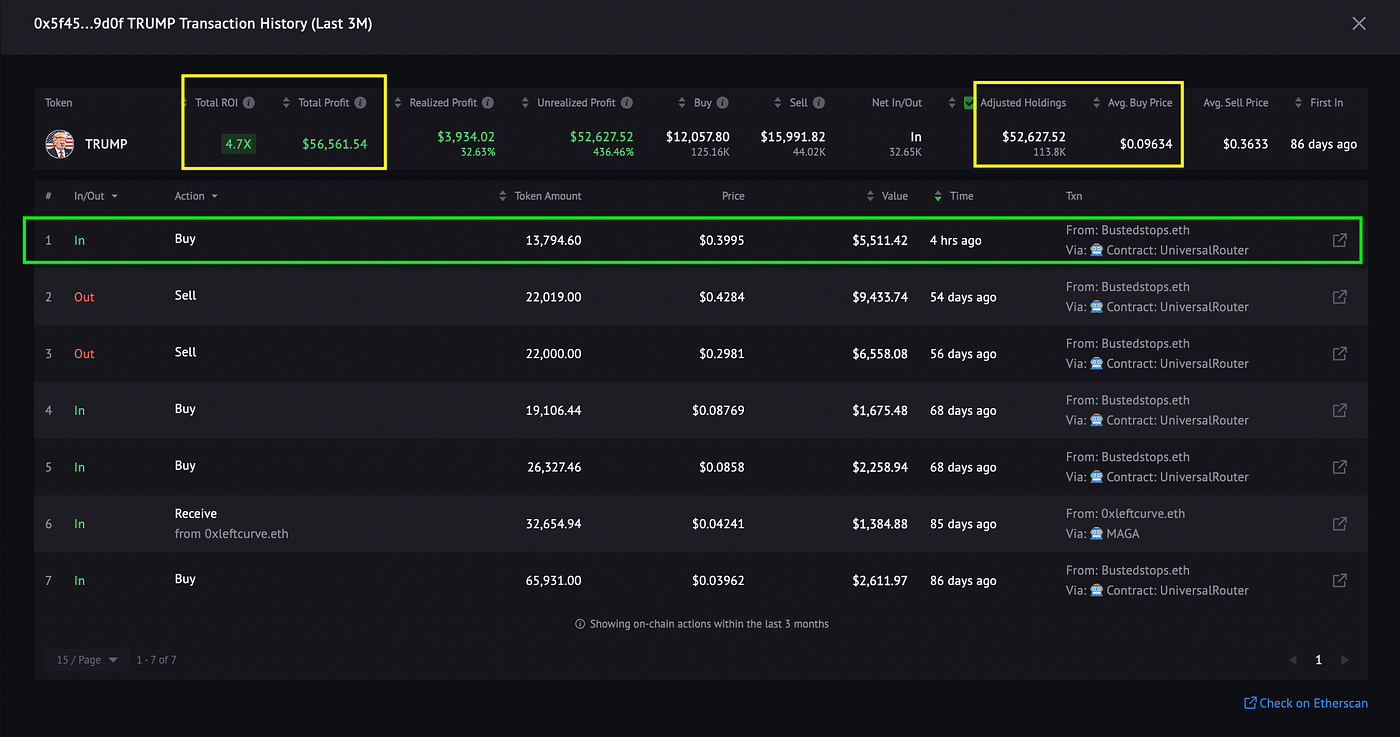
Task: Open external link for Sell at $0.4284
Action: point(1339,297)
